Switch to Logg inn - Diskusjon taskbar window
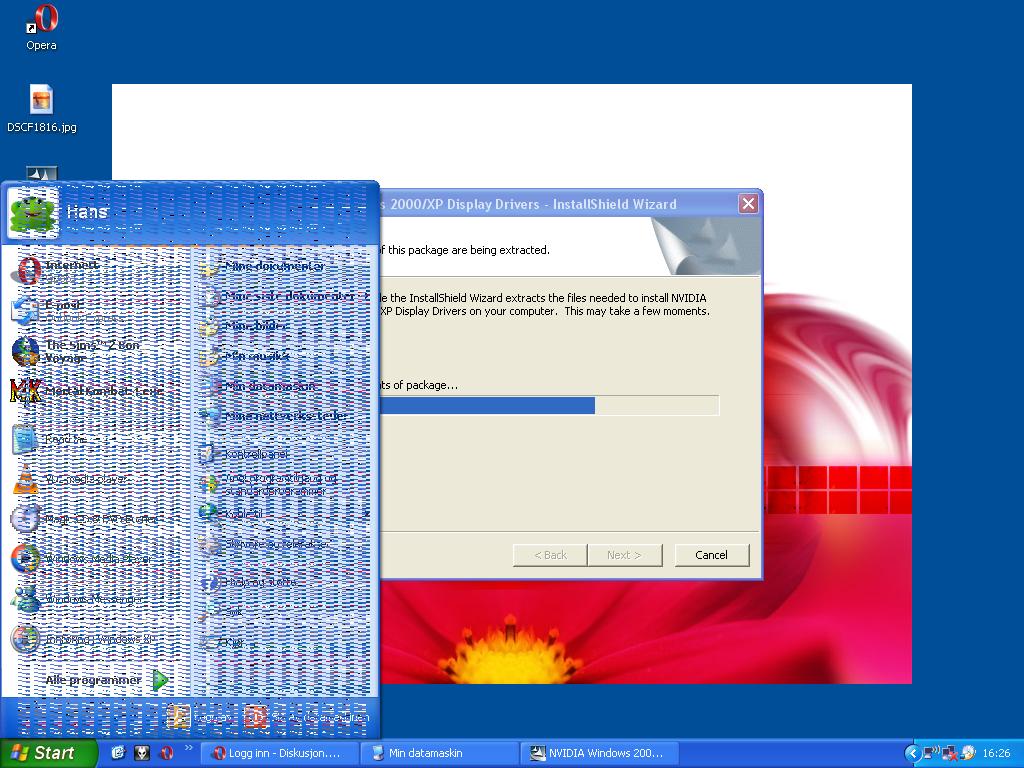The height and width of the screenshot is (768, 1024). (280, 753)
